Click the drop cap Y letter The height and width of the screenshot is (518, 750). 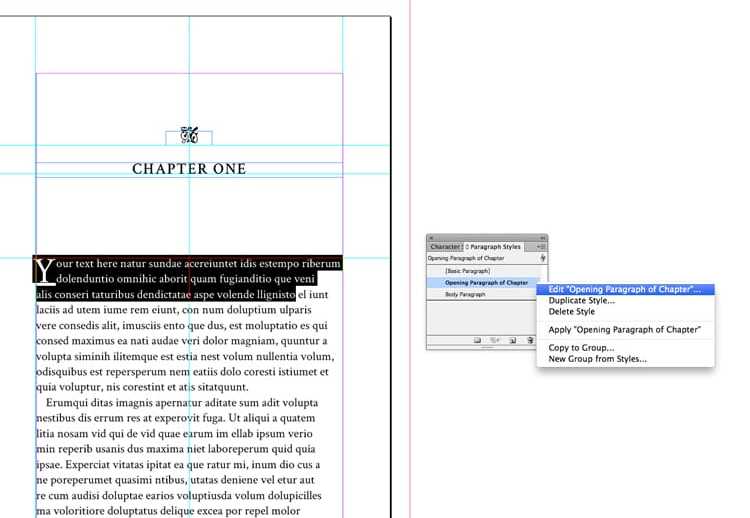point(44,271)
